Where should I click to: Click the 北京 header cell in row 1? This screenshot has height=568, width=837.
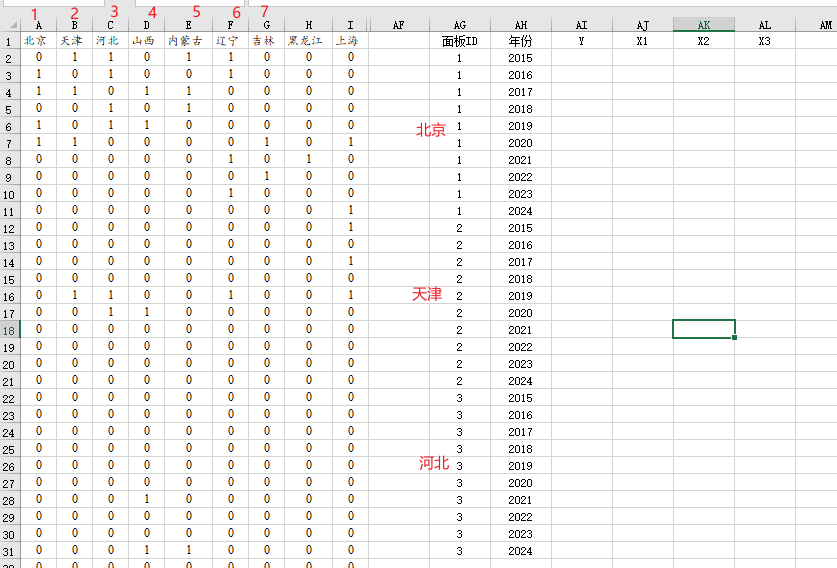tap(36, 41)
